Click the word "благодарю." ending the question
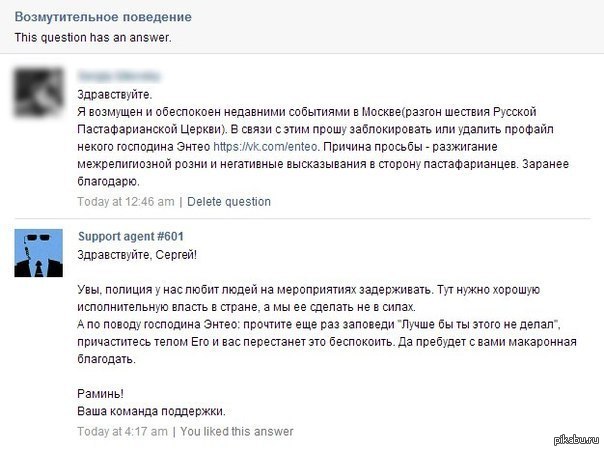604x451 pixels. point(108,181)
